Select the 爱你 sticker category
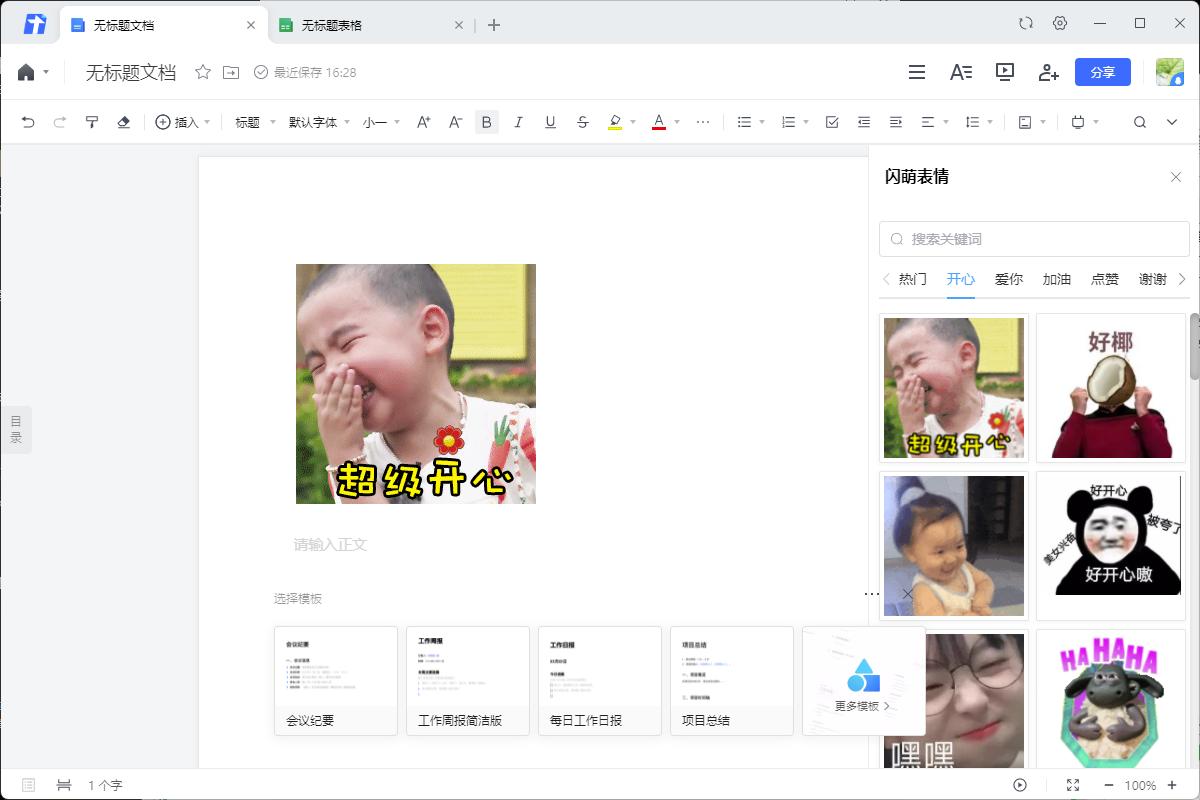This screenshot has height=800, width=1200. 1008,279
